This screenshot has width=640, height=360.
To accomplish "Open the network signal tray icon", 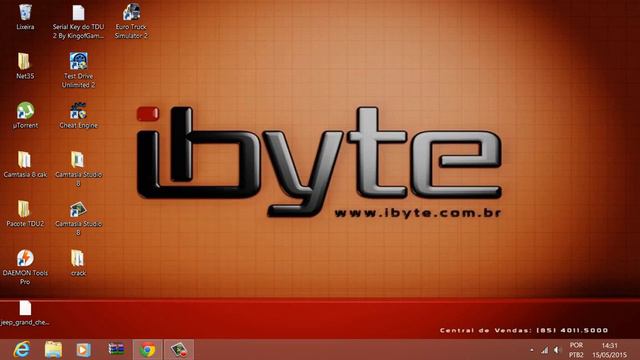I will (x=544, y=350).
